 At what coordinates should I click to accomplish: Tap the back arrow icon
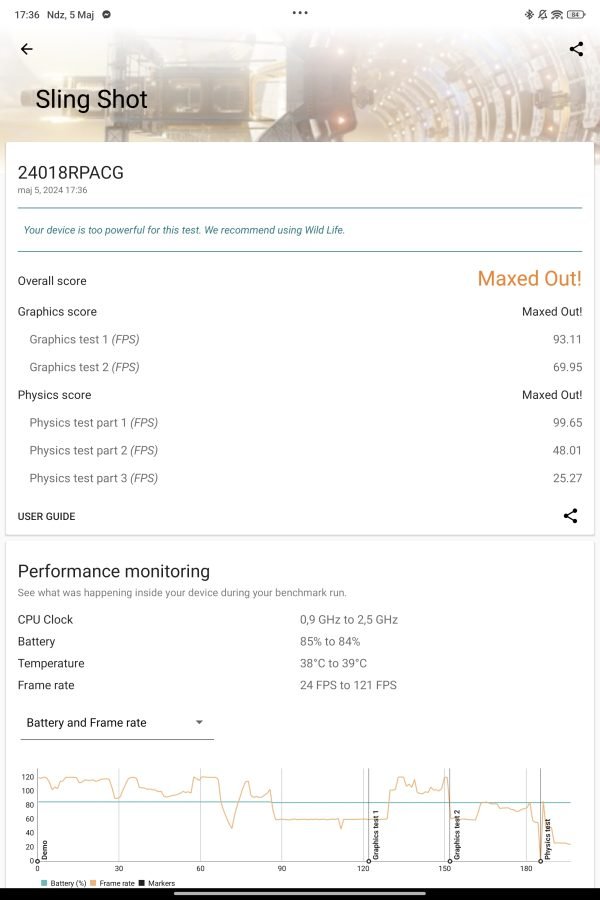[27, 49]
